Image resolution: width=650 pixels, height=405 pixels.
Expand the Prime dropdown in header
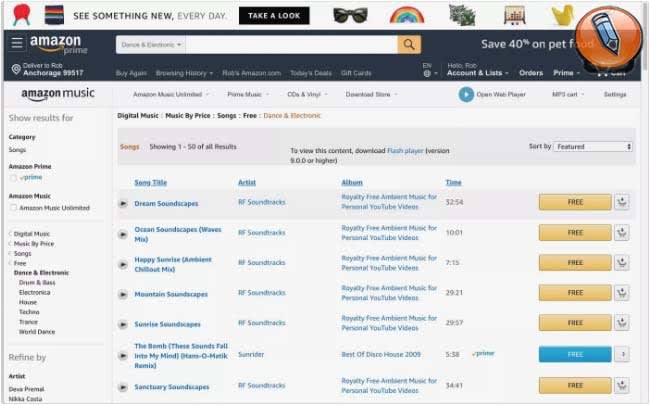click(566, 73)
